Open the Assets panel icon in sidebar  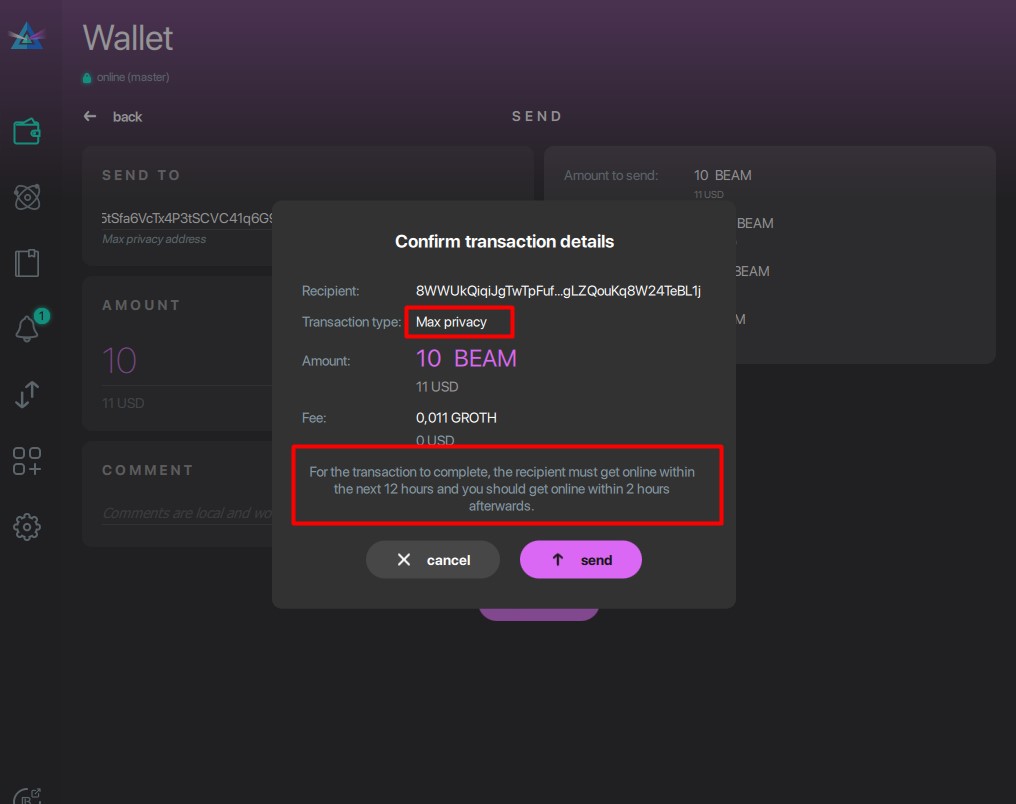pyautogui.click(x=29, y=462)
